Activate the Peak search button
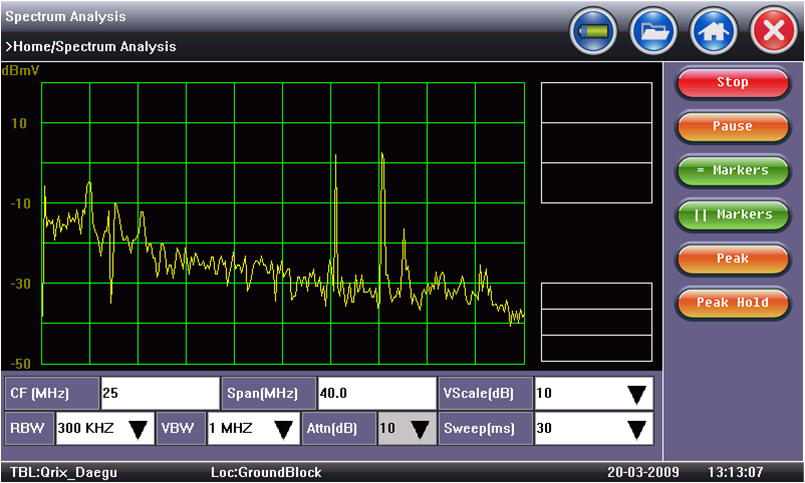Screen dimensions: 805x483 [733, 259]
